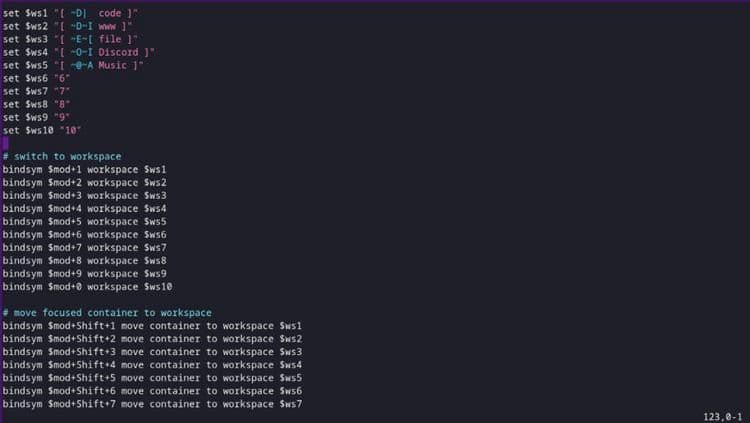Place cursor on bindsym $mod+1 workspace line
The height and width of the screenshot is (423, 750).
pos(84,169)
